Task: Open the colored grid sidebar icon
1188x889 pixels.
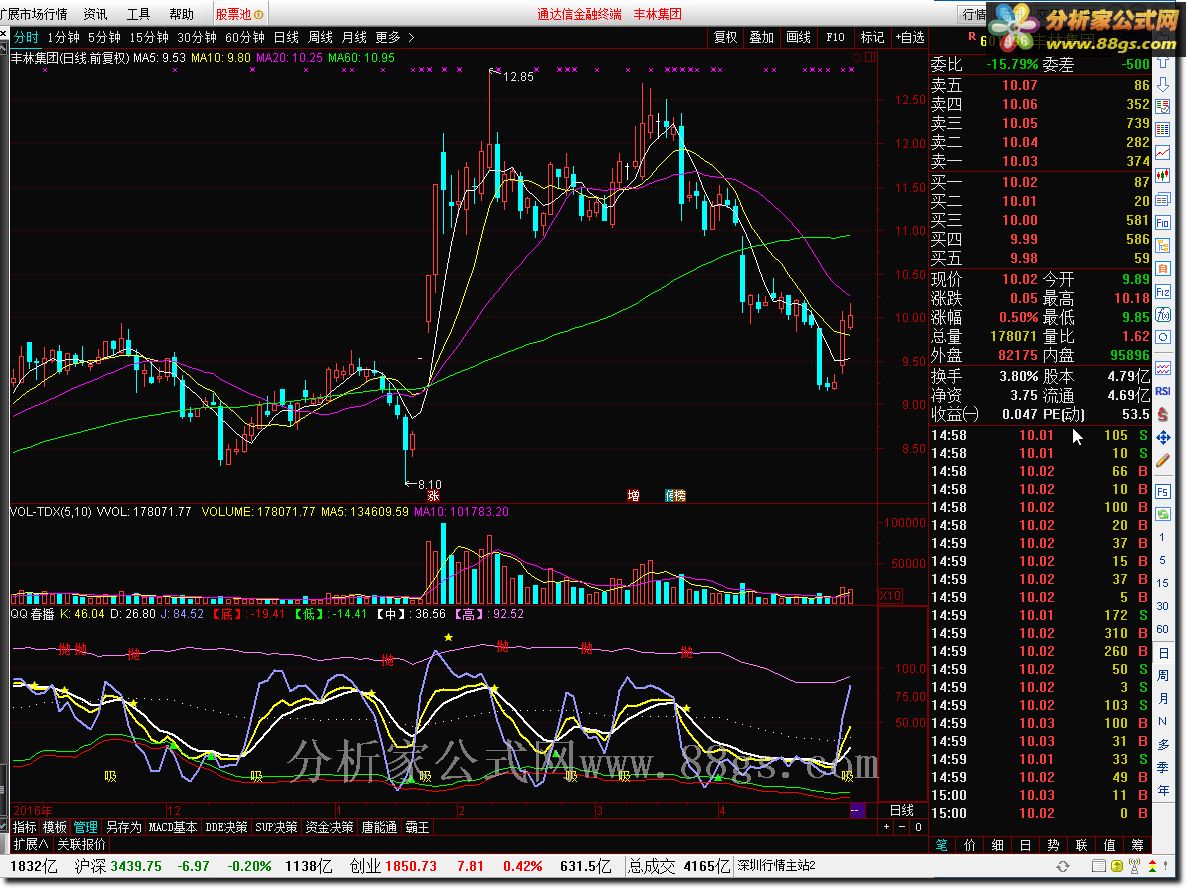Action: pos(1162,130)
